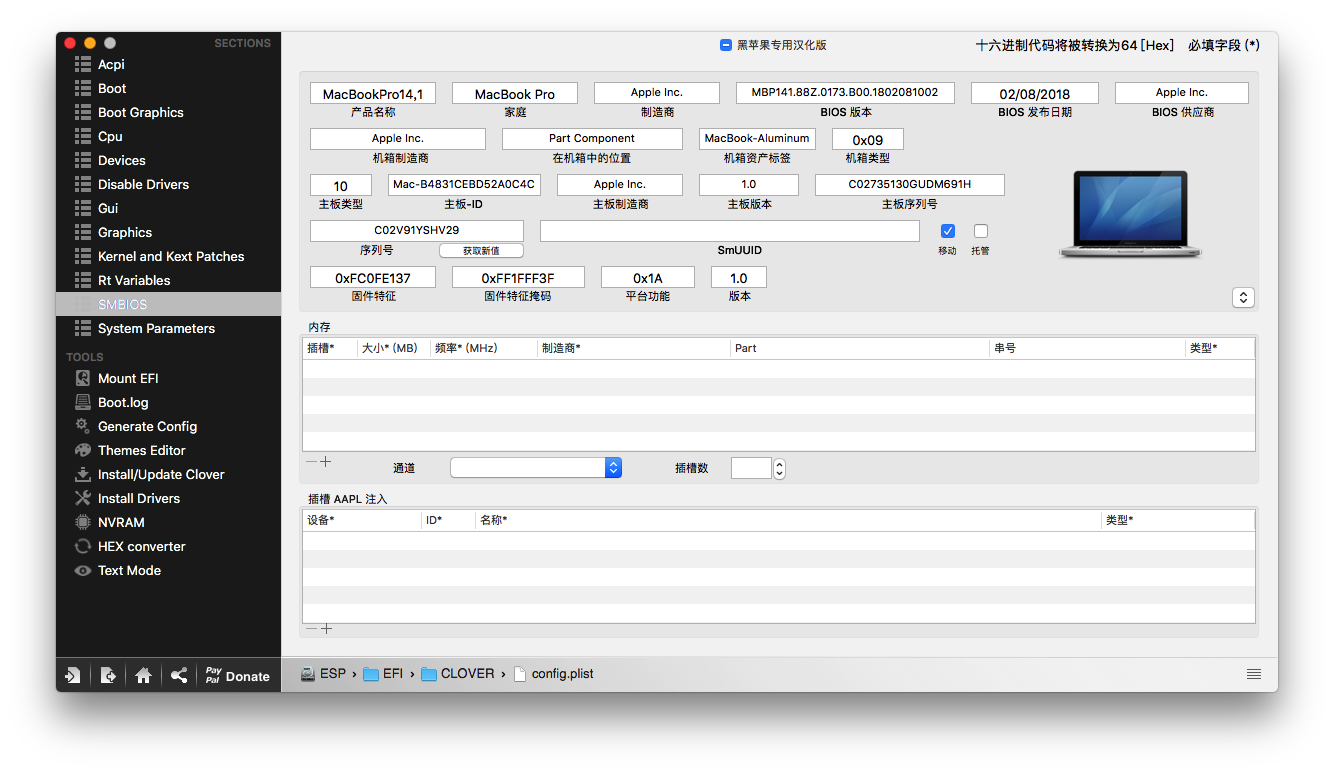The height and width of the screenshot is (772, 1334).
Task: Enable the 托管 (Trust) checkbox
Action: click(x=981, y=231)
